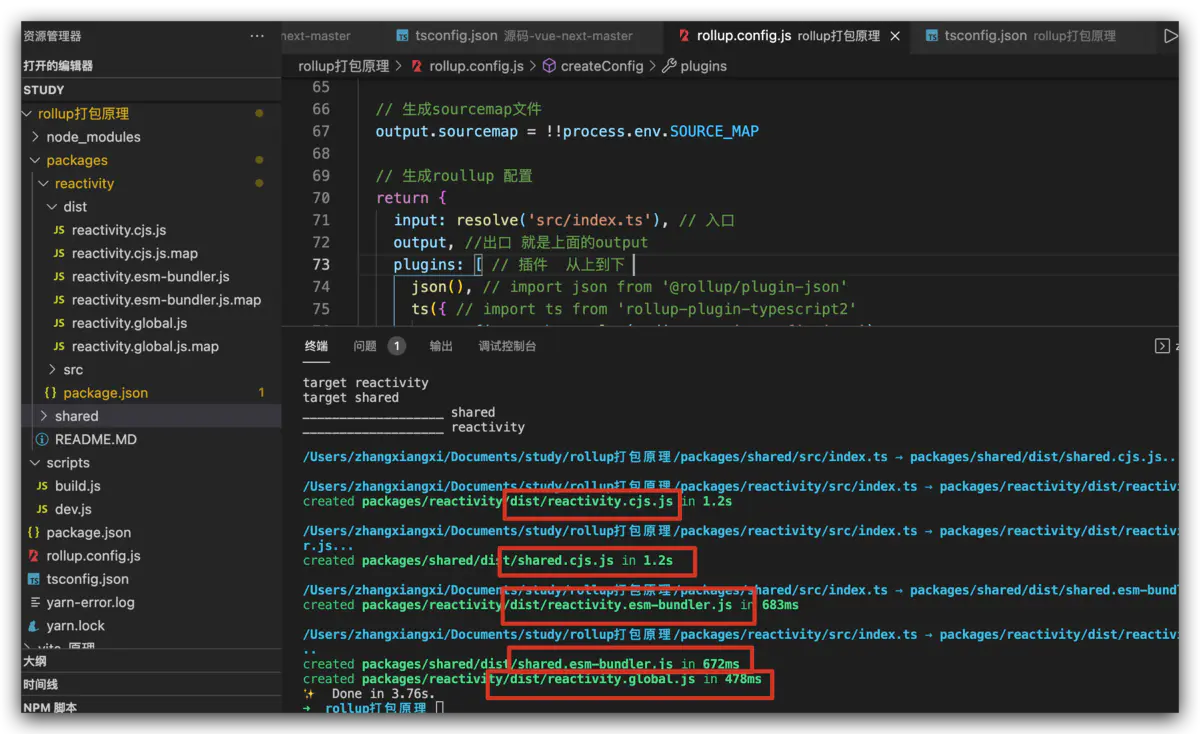Open explorer more actions ellipsis menu
Viewport: 1200px width, 734px height.
tap(257, 36)
